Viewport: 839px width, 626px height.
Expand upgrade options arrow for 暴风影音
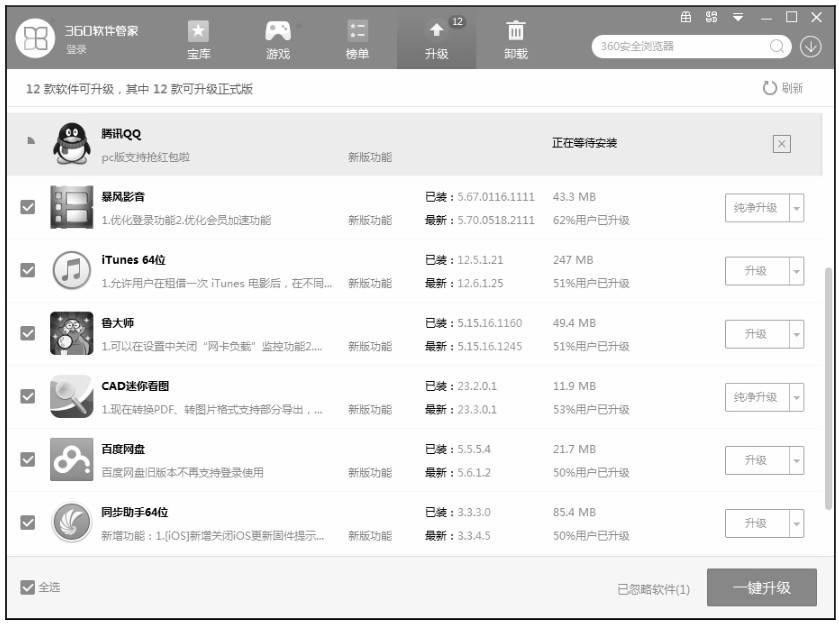tap(797, 208)
